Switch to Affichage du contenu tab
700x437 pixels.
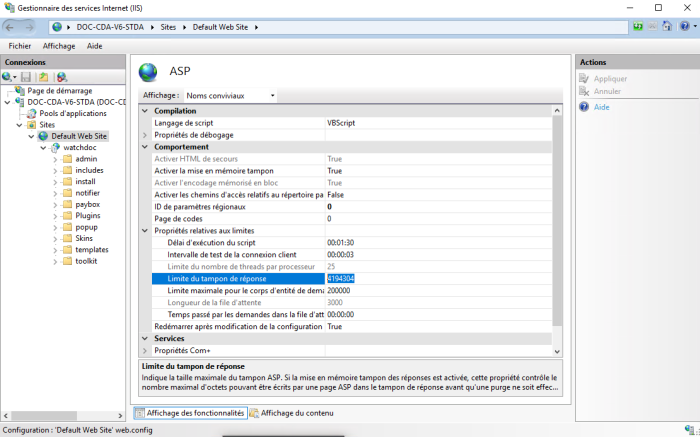pyautogui.click(x=297, y=413)
